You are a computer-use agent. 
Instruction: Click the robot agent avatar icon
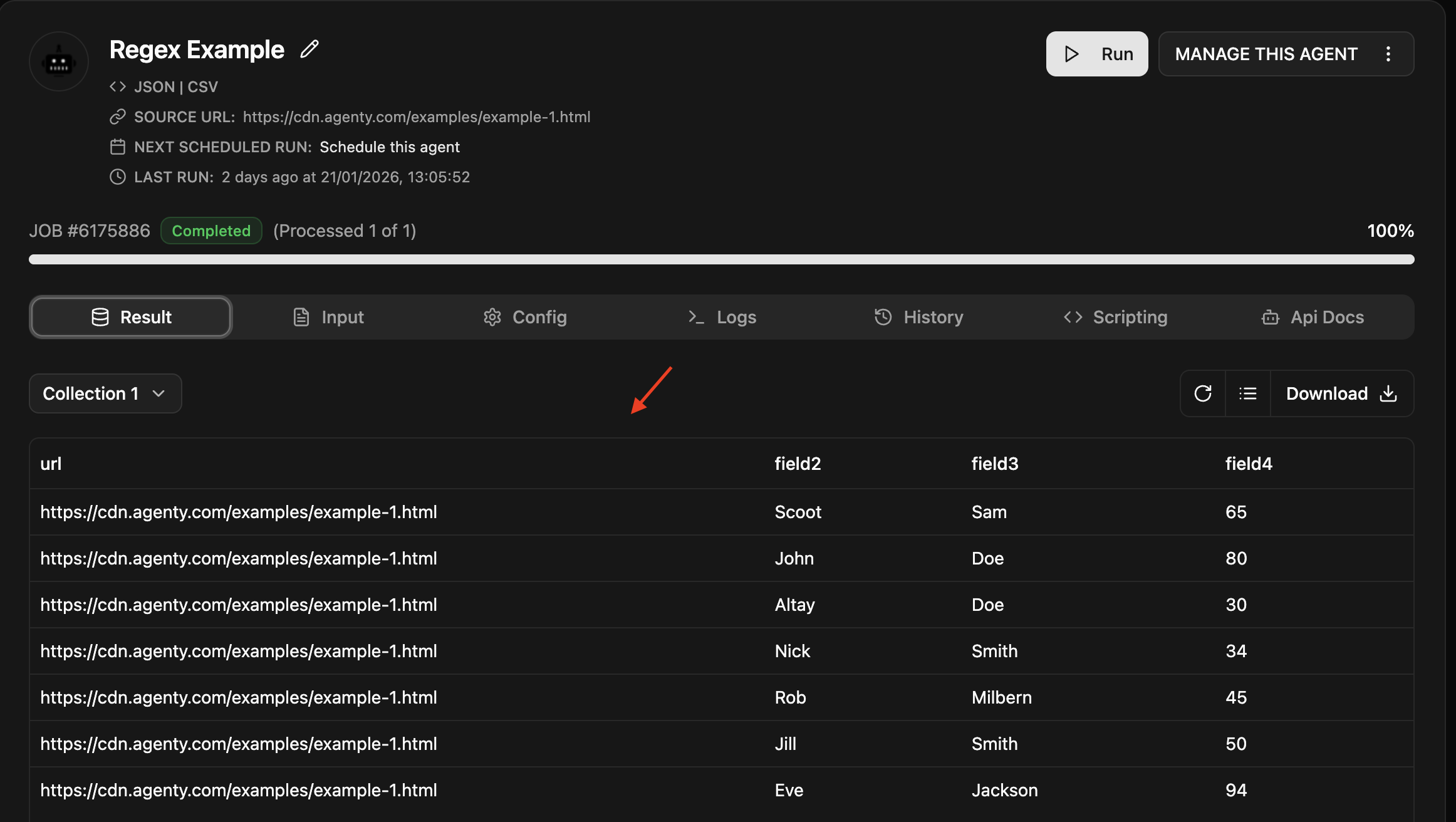(x=59, y=62)
